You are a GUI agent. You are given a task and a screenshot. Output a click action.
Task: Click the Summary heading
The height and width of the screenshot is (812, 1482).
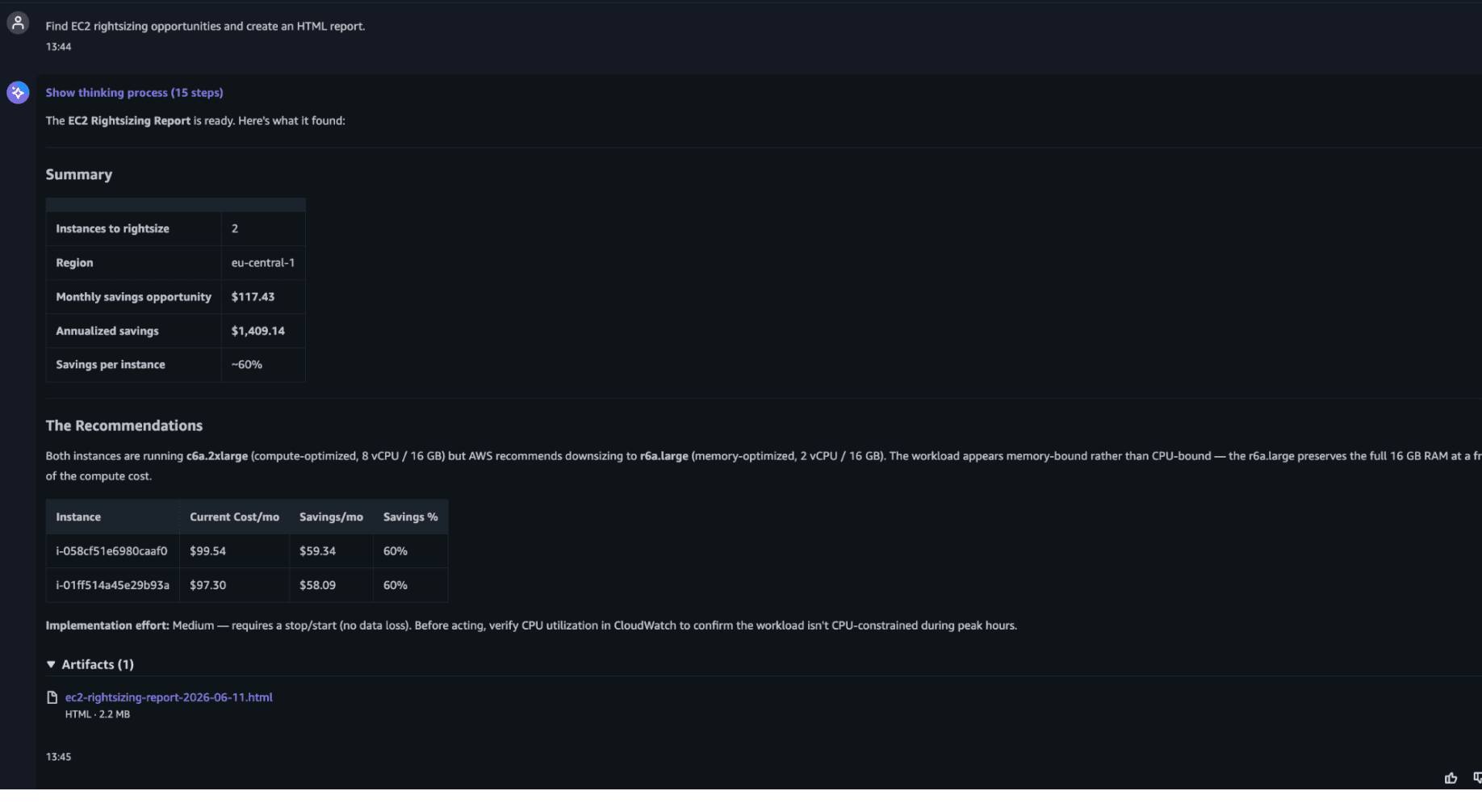click(79, 175)
